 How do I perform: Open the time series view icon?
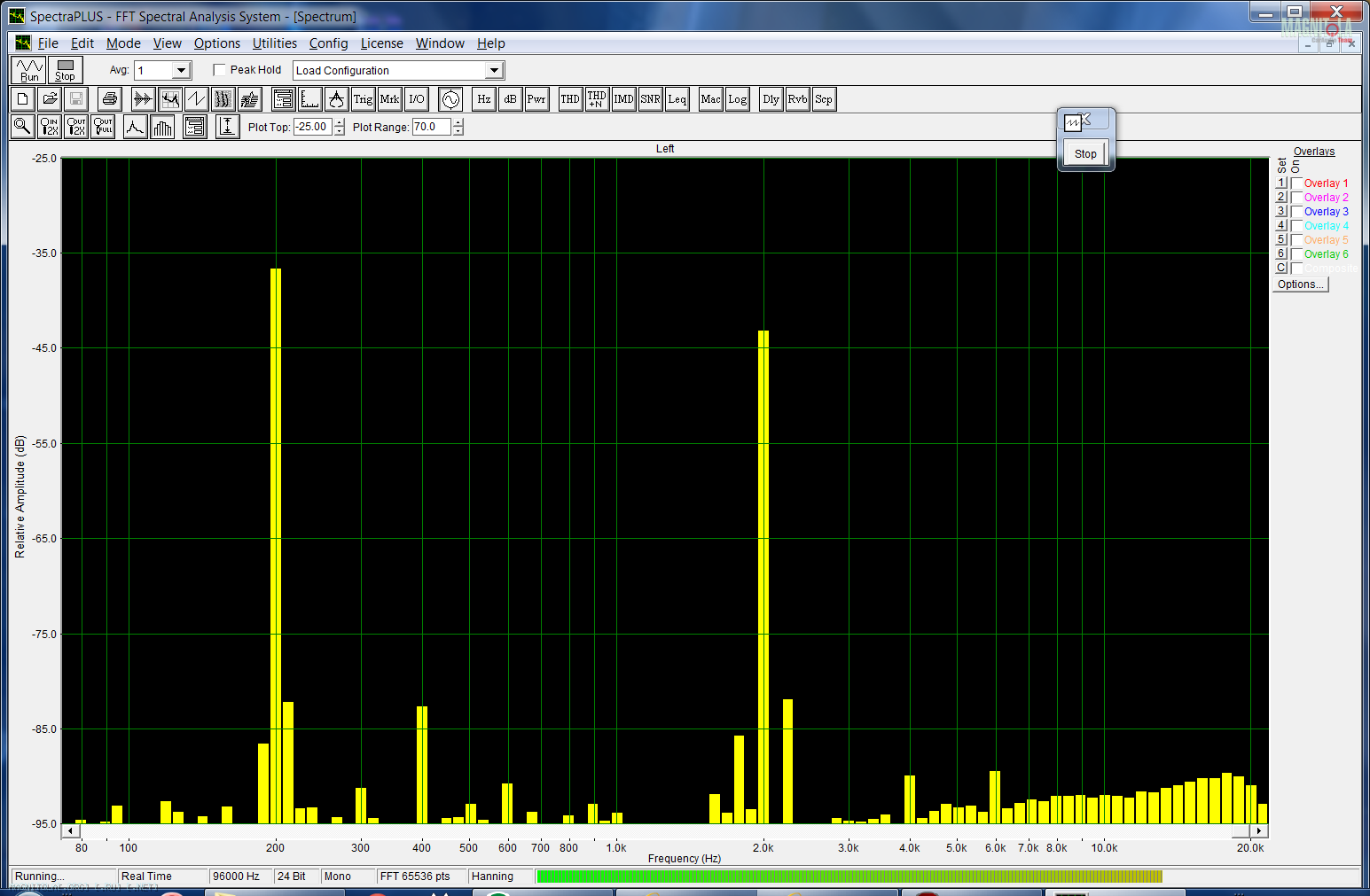pos(143,99)
